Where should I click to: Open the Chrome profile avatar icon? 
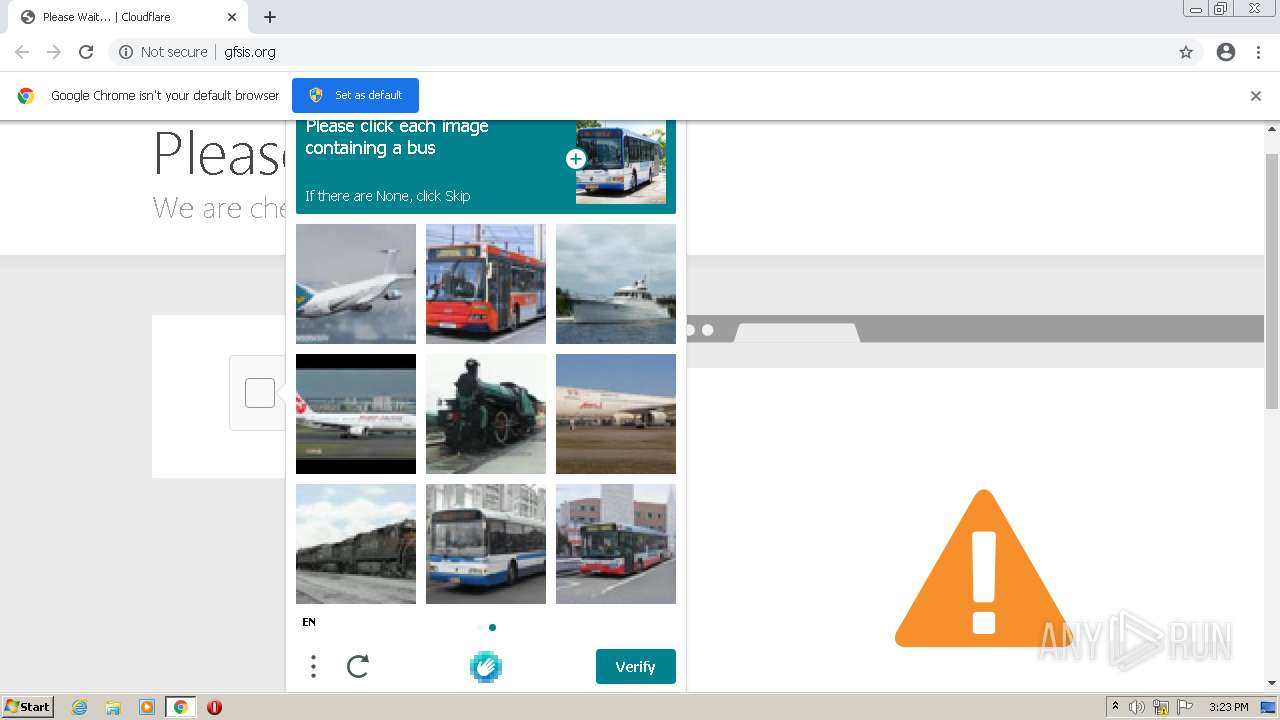pos(1226,52)
